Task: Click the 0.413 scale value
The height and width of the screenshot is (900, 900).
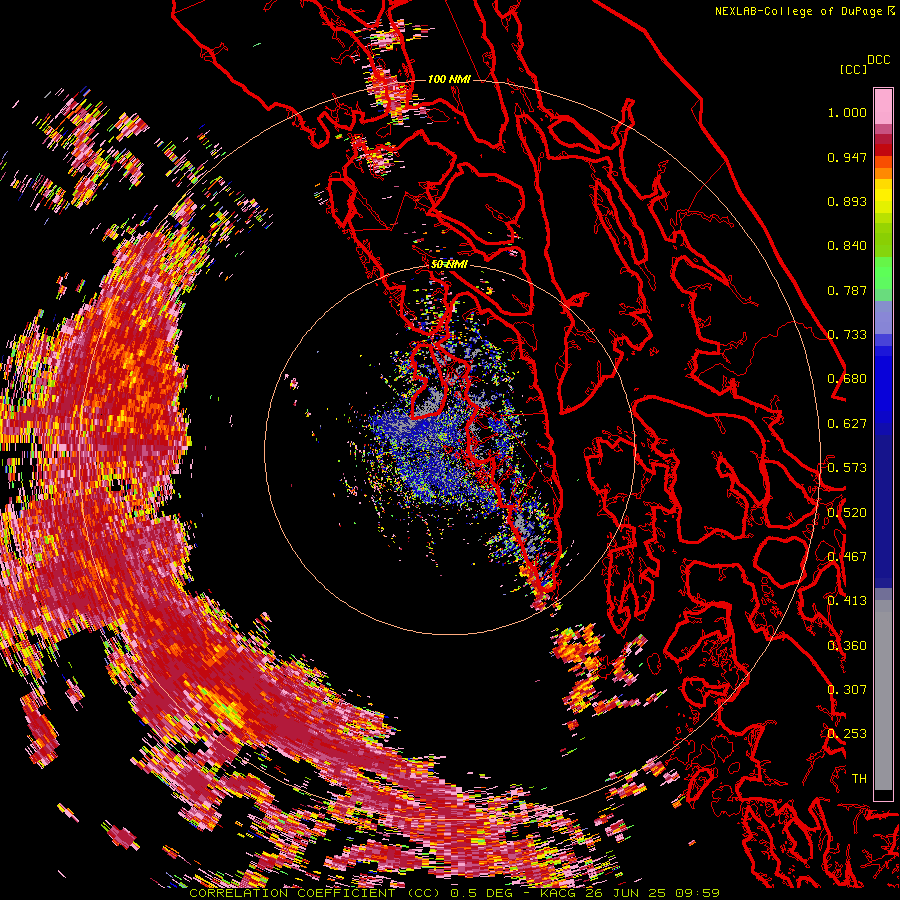Action: [847, 601]
